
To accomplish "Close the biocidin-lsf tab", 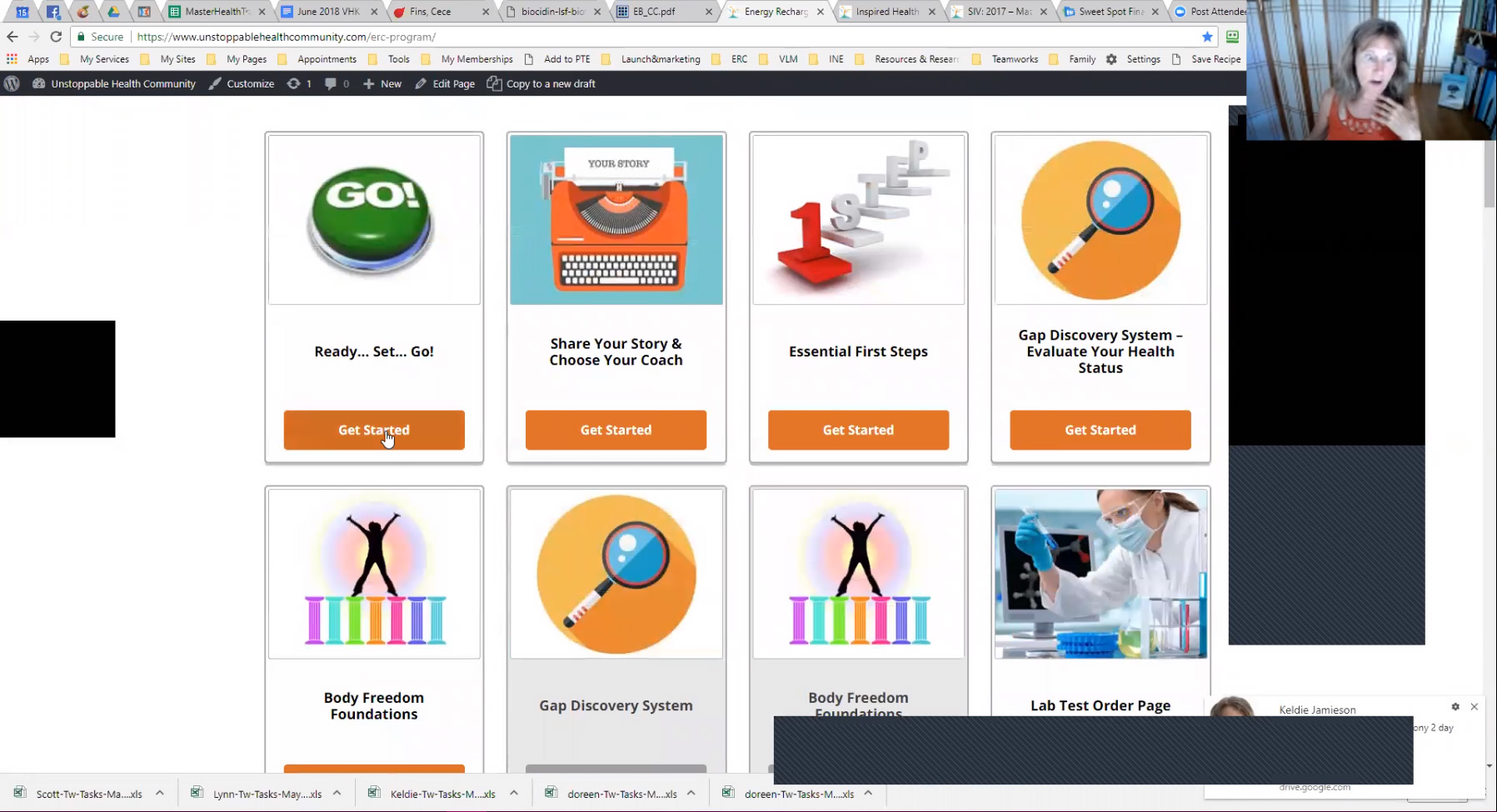I will click(x=597, y=12).
